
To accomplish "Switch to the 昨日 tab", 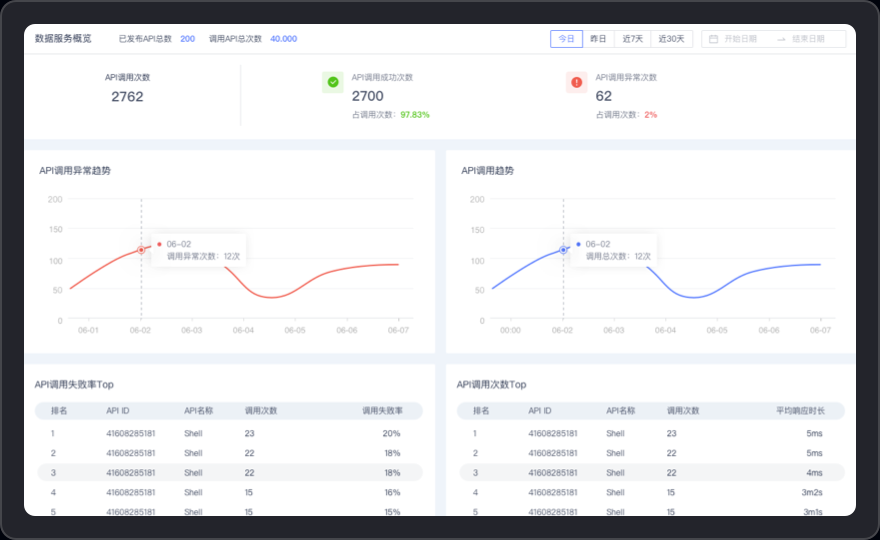I will pyautogui.click(x=598, y=39).
